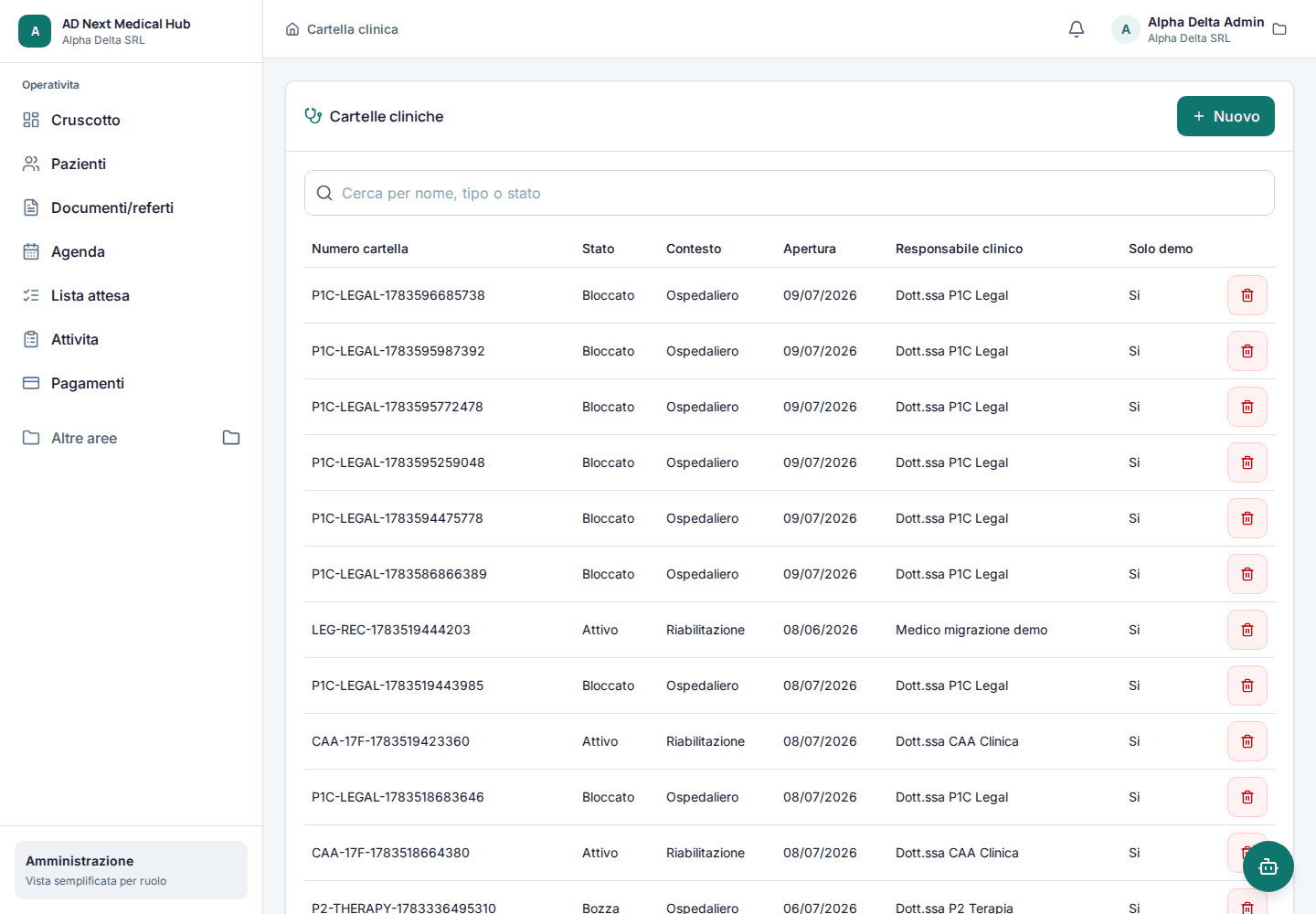Open row P1C-LEGAL-1783596685738
This screenshot has height=914, width=1316.
(790, 295)
